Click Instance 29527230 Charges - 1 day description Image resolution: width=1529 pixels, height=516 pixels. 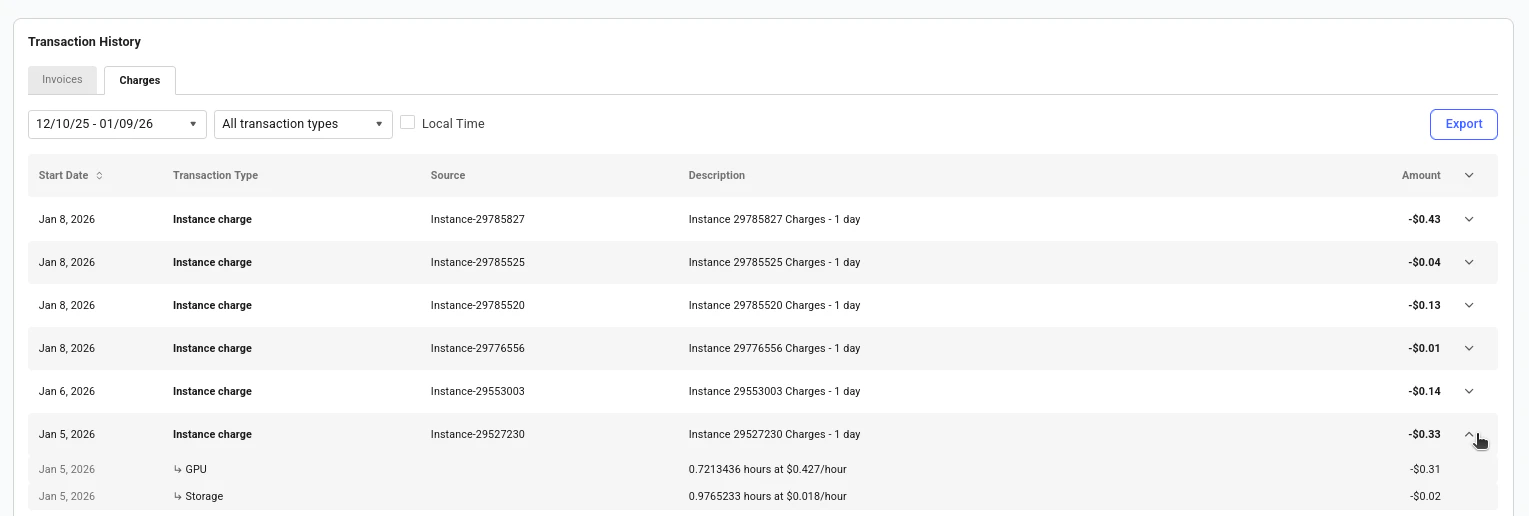pyautogui.click(x=774, y=434)
